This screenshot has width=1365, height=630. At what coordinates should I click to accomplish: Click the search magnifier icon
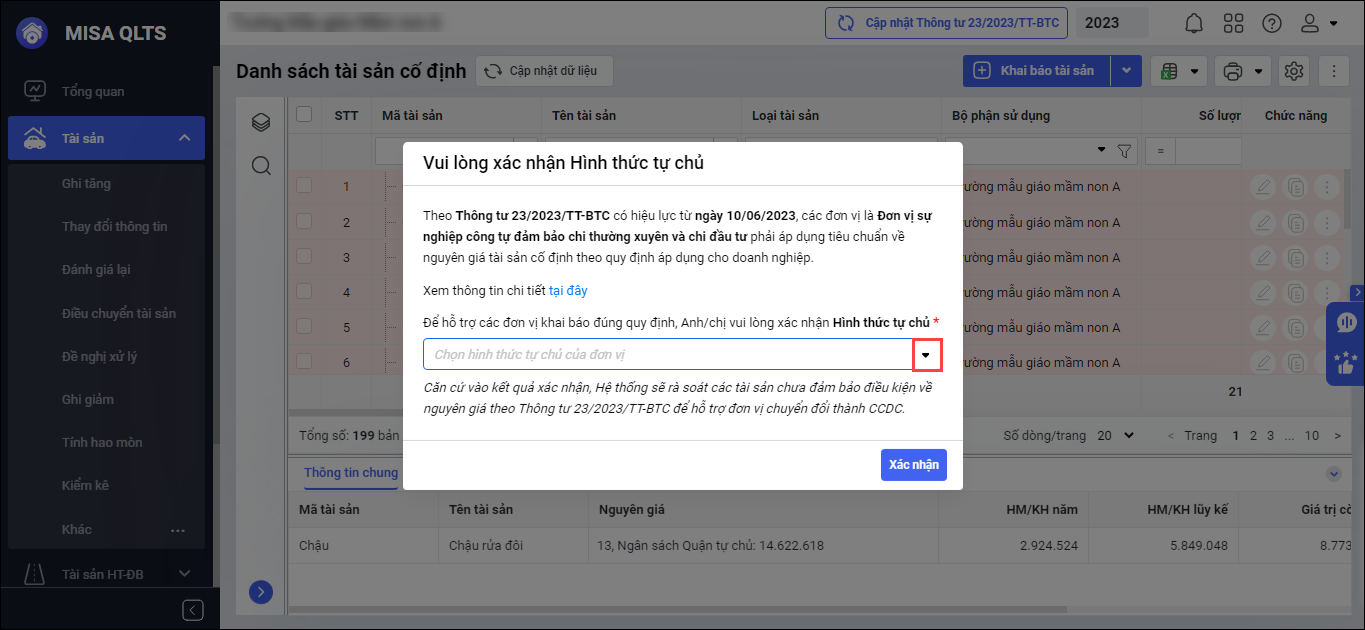261,165
